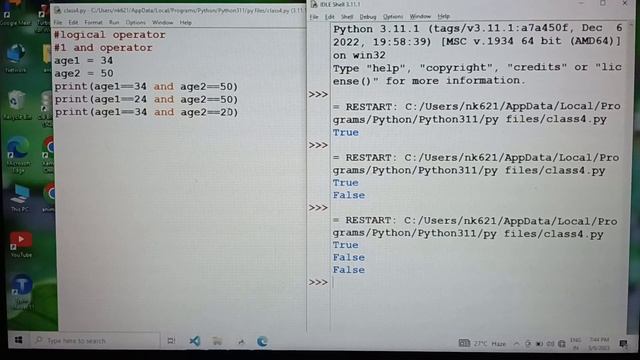Click the print line with age2==20

point(146,112)
